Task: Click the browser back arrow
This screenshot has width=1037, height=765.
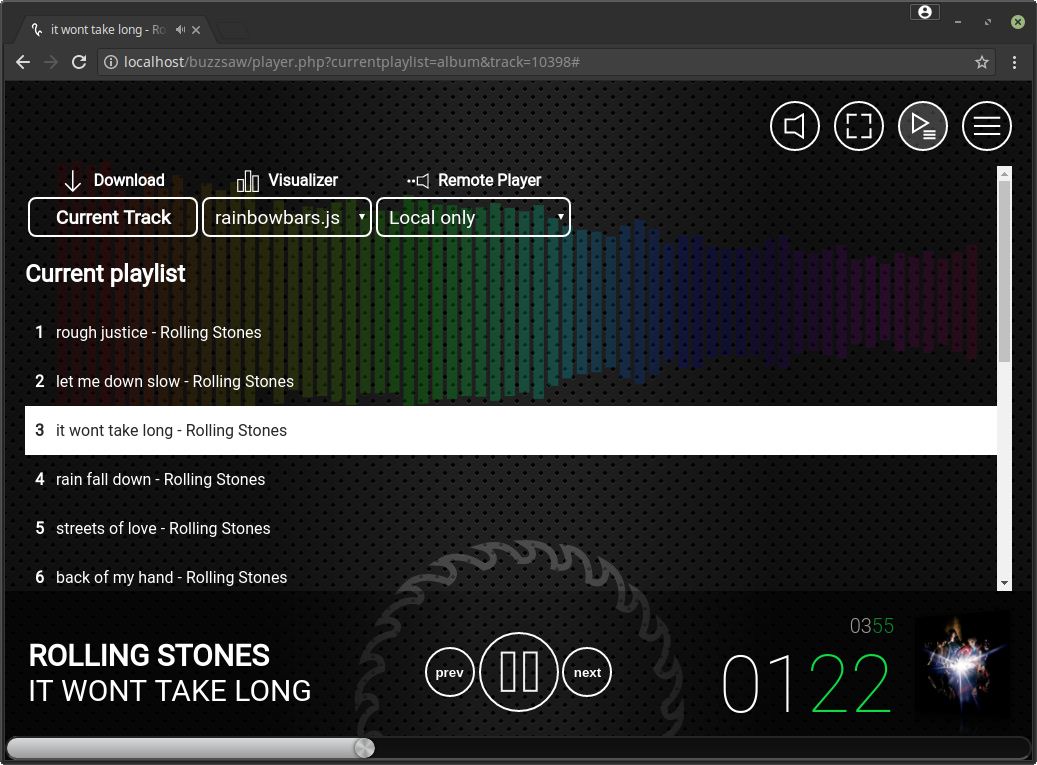Action: 23,62
